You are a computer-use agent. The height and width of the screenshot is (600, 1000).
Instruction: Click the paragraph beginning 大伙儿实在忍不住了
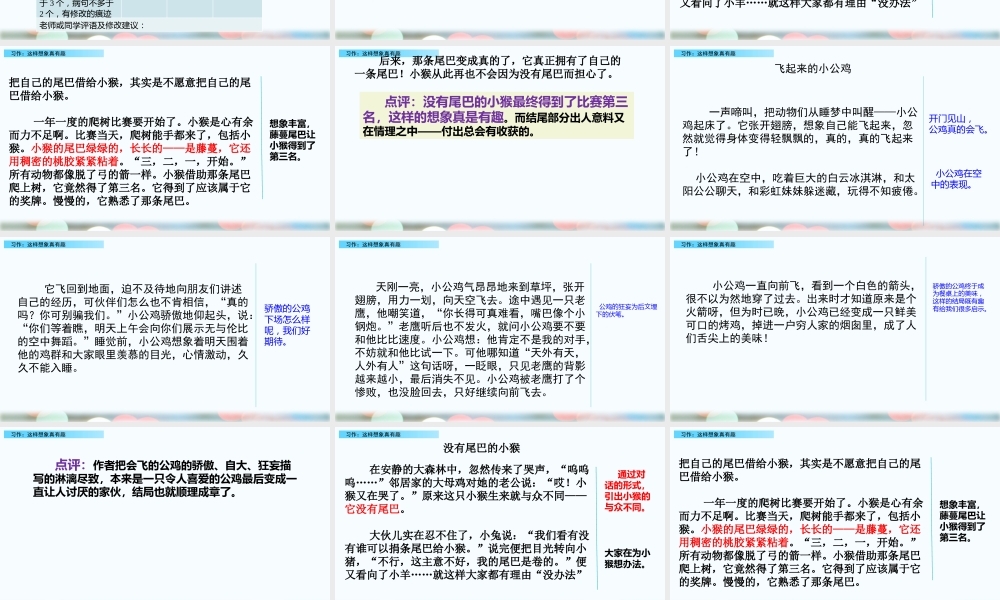point(467,555)
